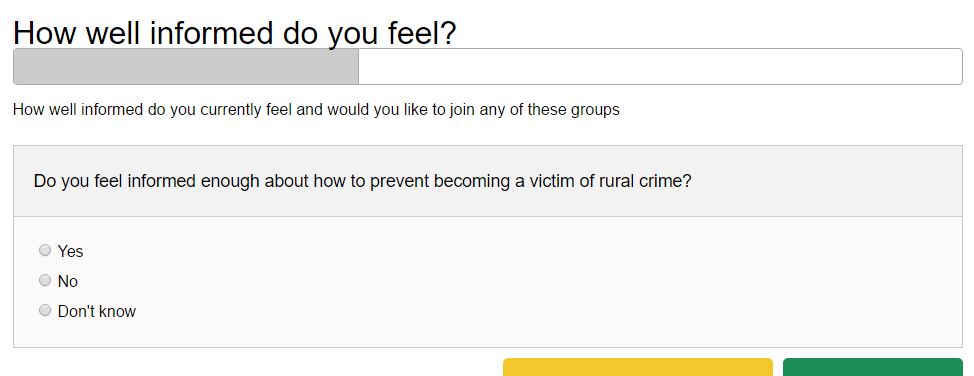Click the survey description about joining groups

coord(316,110)
